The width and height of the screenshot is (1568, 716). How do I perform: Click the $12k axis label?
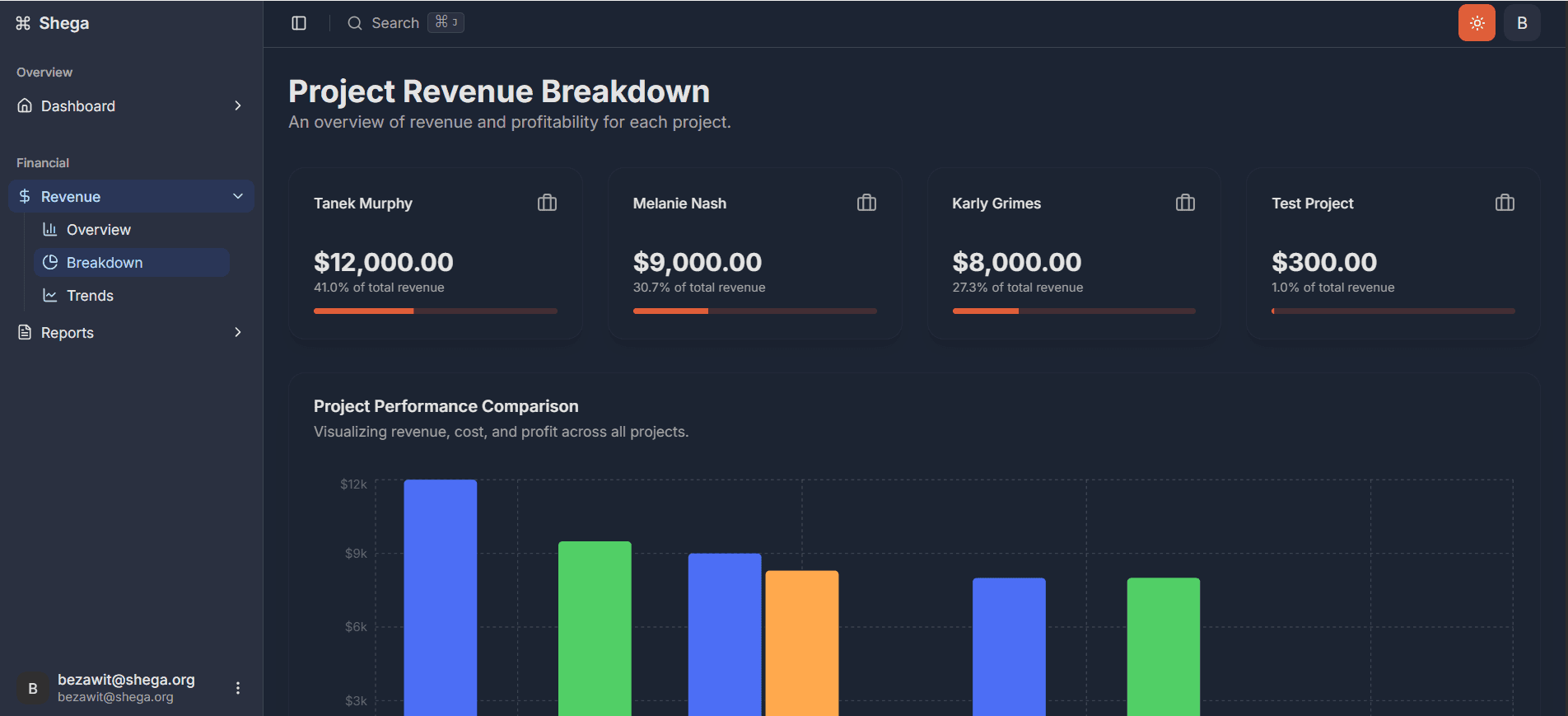[x=354, y=484]
